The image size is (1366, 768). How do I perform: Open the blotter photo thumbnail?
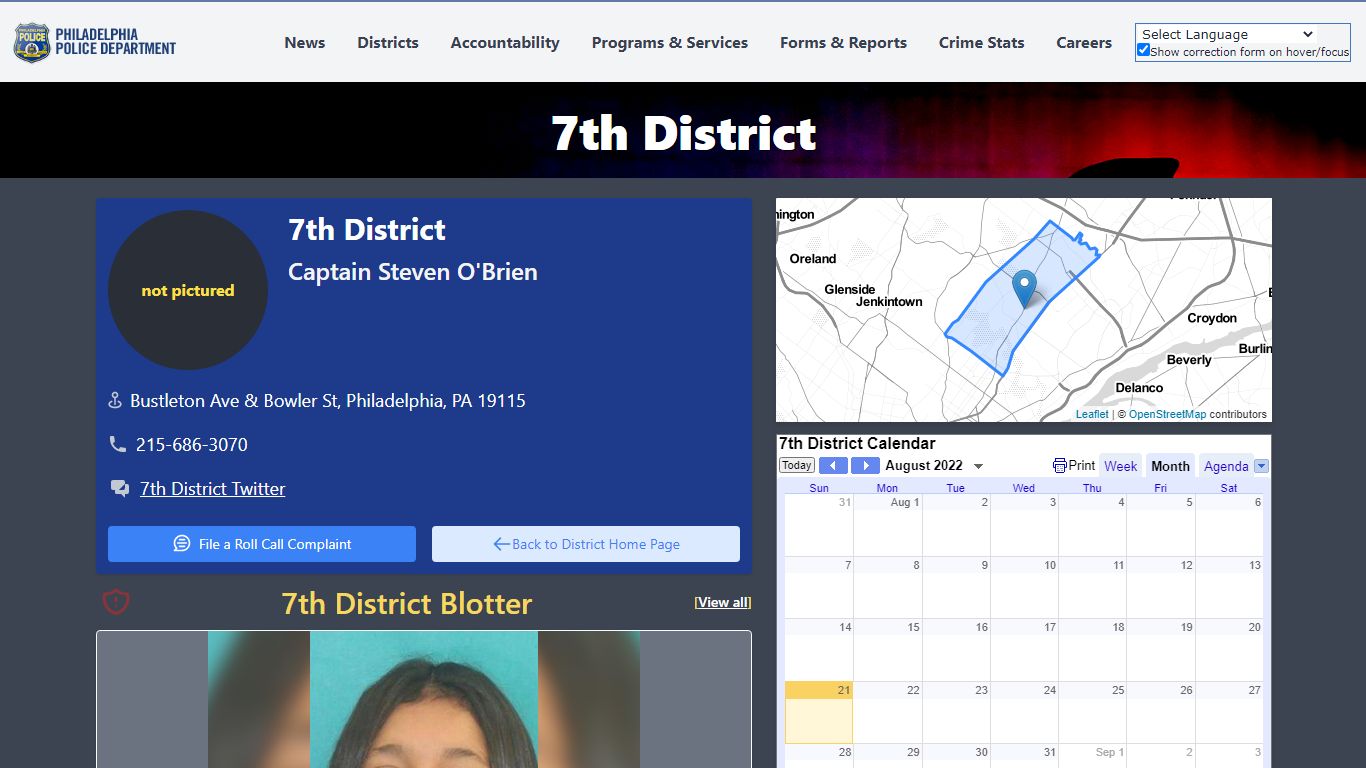(x=424, y=699)
